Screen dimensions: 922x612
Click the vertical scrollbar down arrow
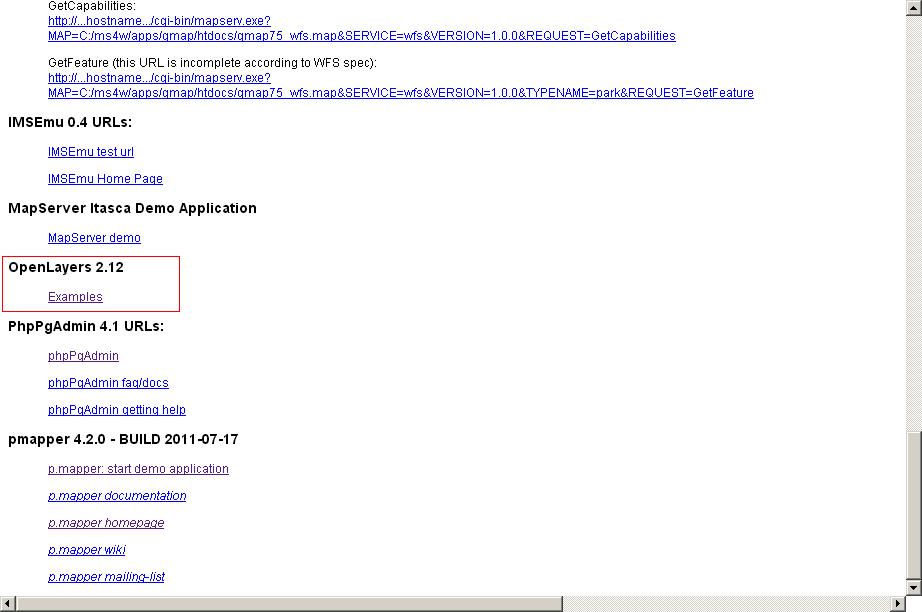click(x=914, y=586)
